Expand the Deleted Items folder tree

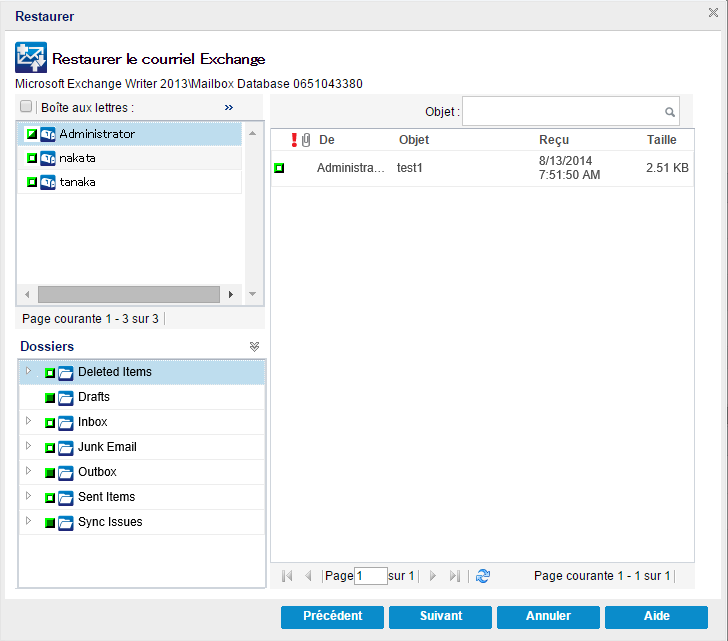pyautogui.click(x=28, y=372)
